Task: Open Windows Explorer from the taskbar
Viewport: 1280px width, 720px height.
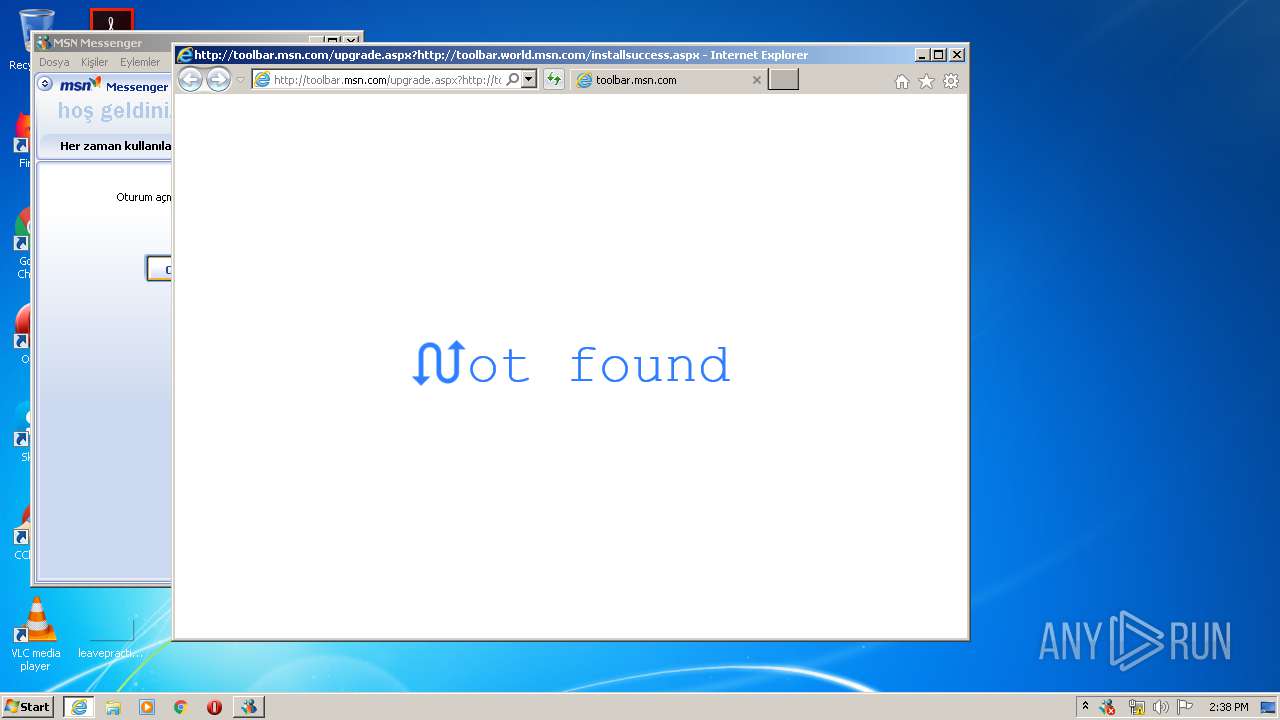Action: point(113,707)
